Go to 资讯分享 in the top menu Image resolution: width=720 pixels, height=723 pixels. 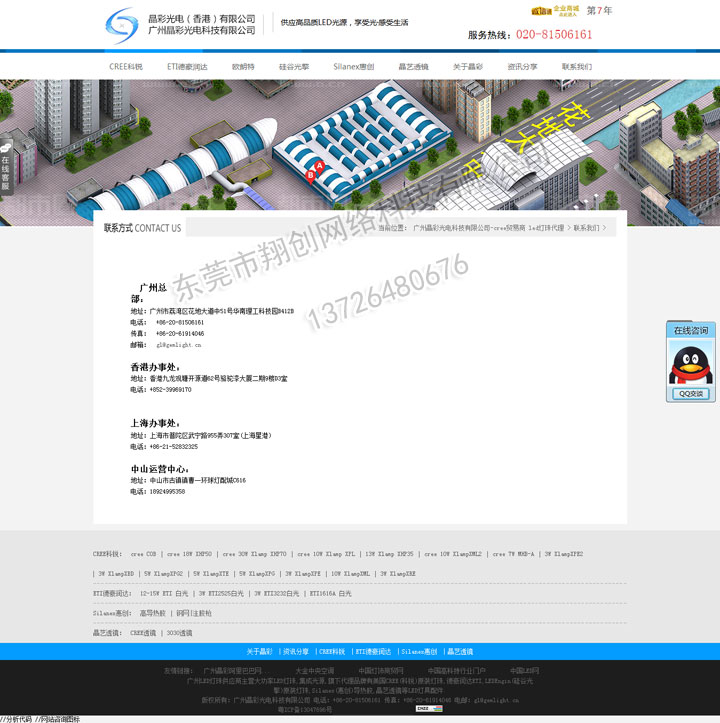pos(522,67)
